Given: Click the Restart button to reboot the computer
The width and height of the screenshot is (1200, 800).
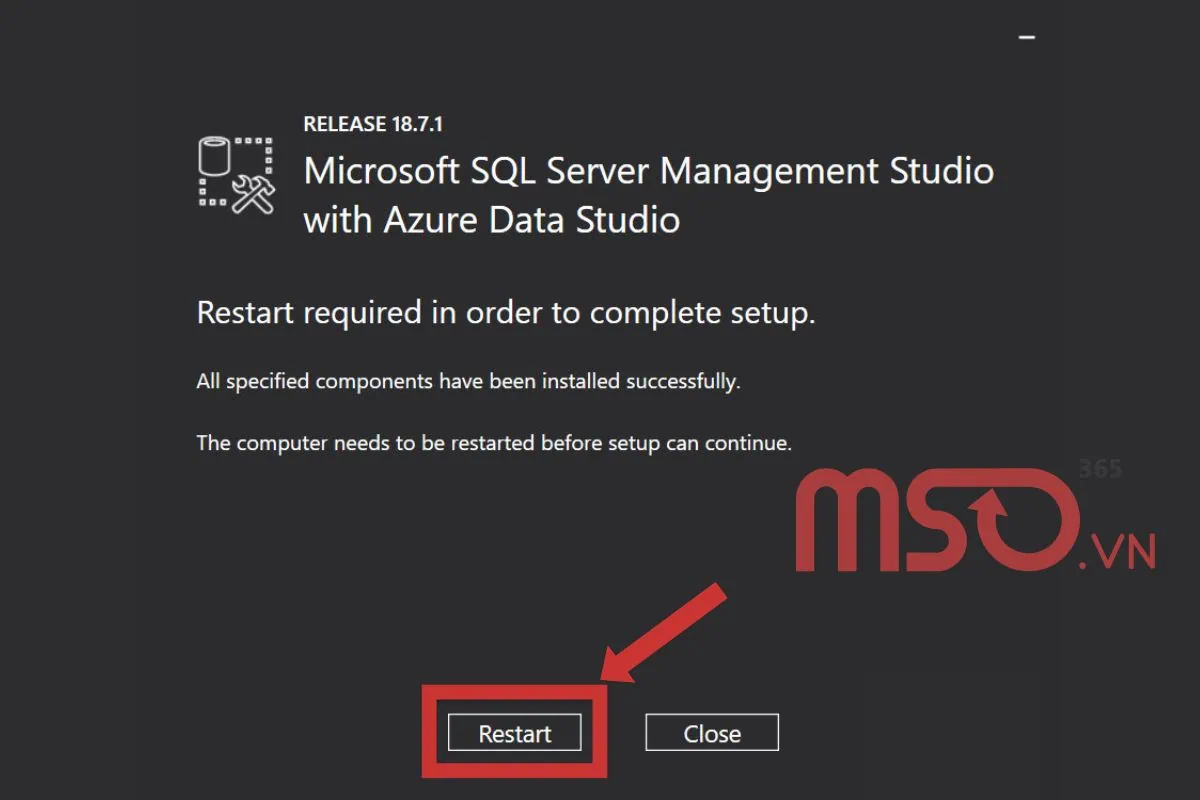Looking at the screenshot, I should [513, 733].
